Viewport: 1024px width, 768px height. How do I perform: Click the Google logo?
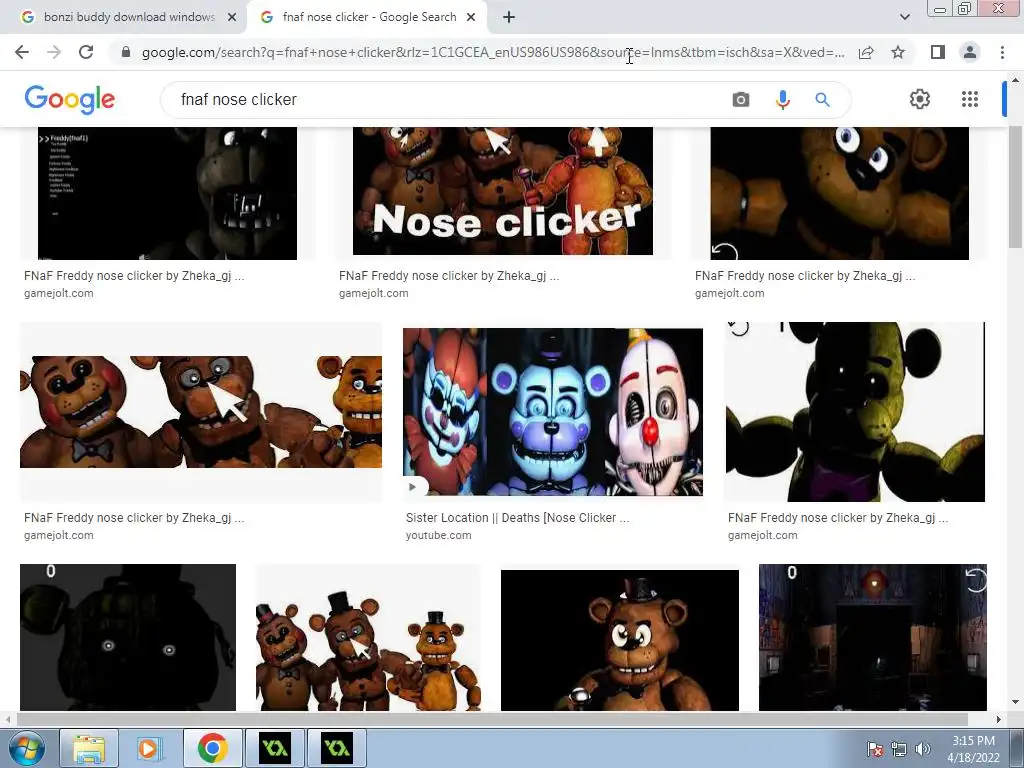tap(70, 100)
